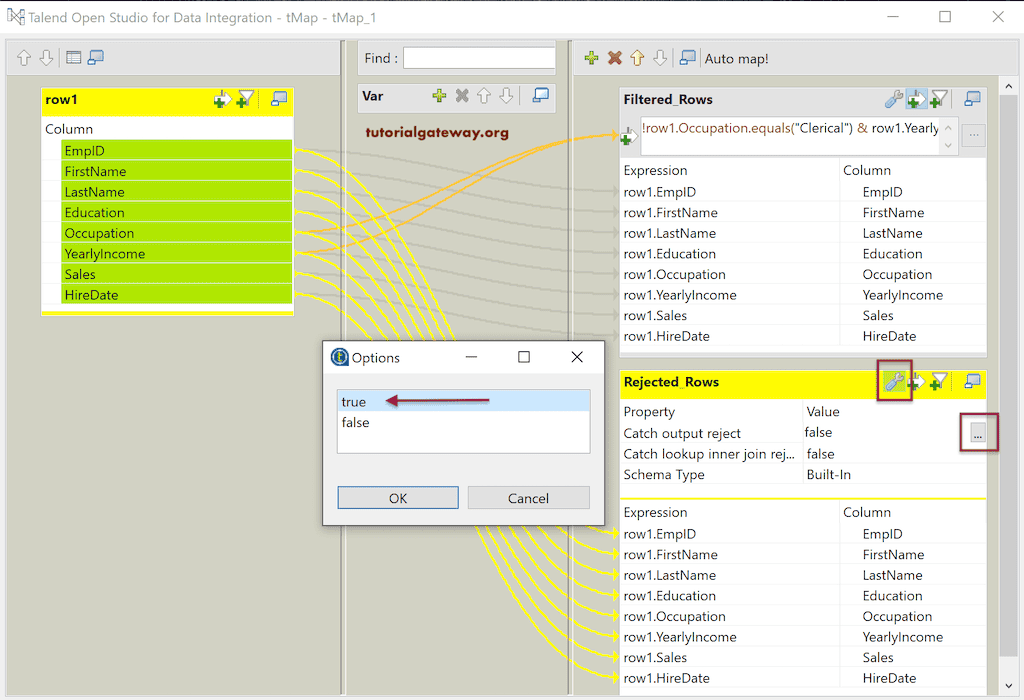This screenshot has height=700, width=1024.
Task: Move output table up with yellow arrow
Action: [635, 58]
